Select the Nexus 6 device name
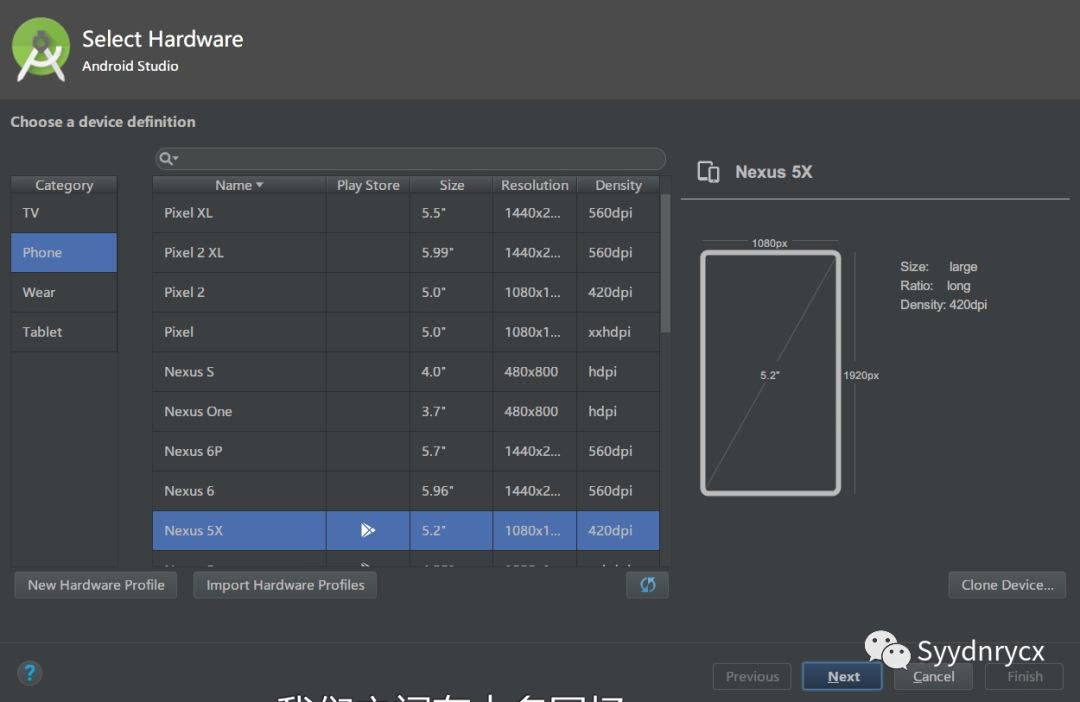 click(x=189, y=491)
